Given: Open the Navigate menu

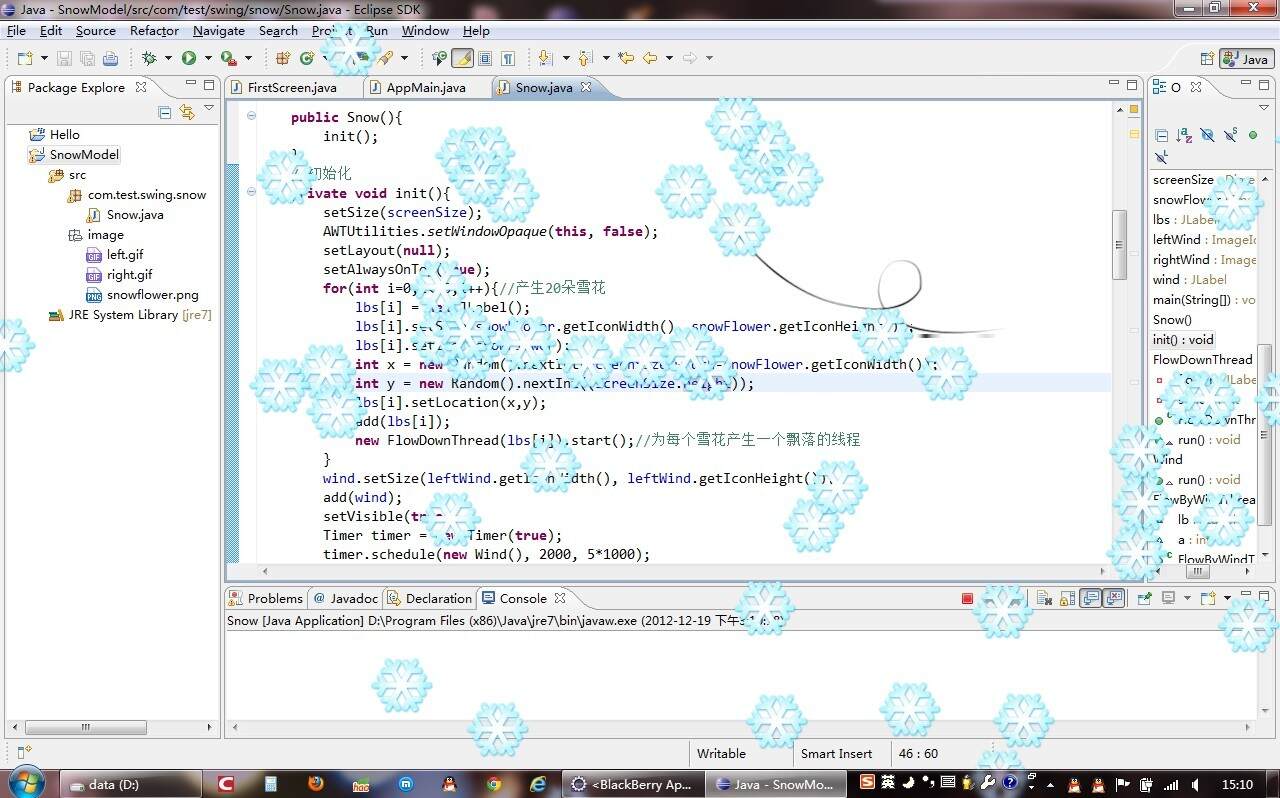Looking at the screenshot, I should tap(219, 31).
